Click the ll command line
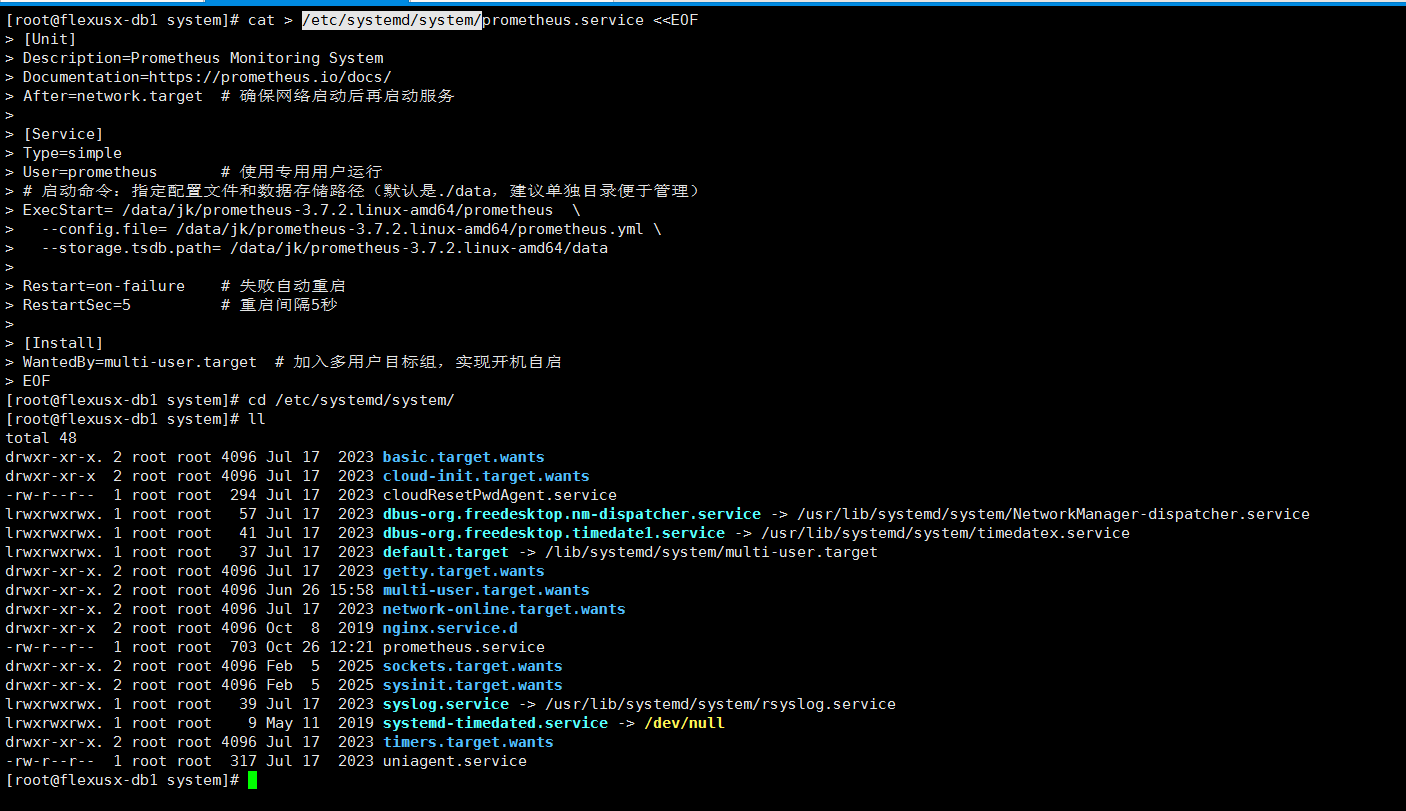1406x811 pixels. coord(256,419)
